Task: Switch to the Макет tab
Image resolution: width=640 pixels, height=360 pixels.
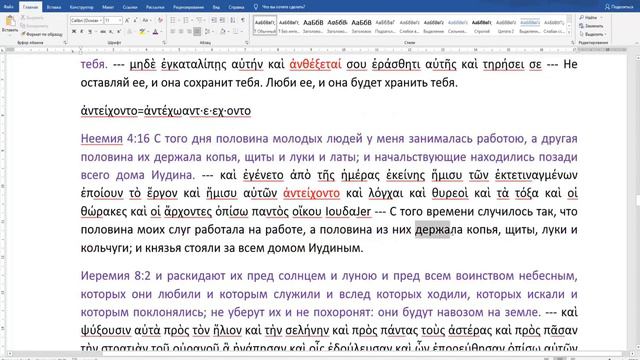Action: [x=108, y=7]
